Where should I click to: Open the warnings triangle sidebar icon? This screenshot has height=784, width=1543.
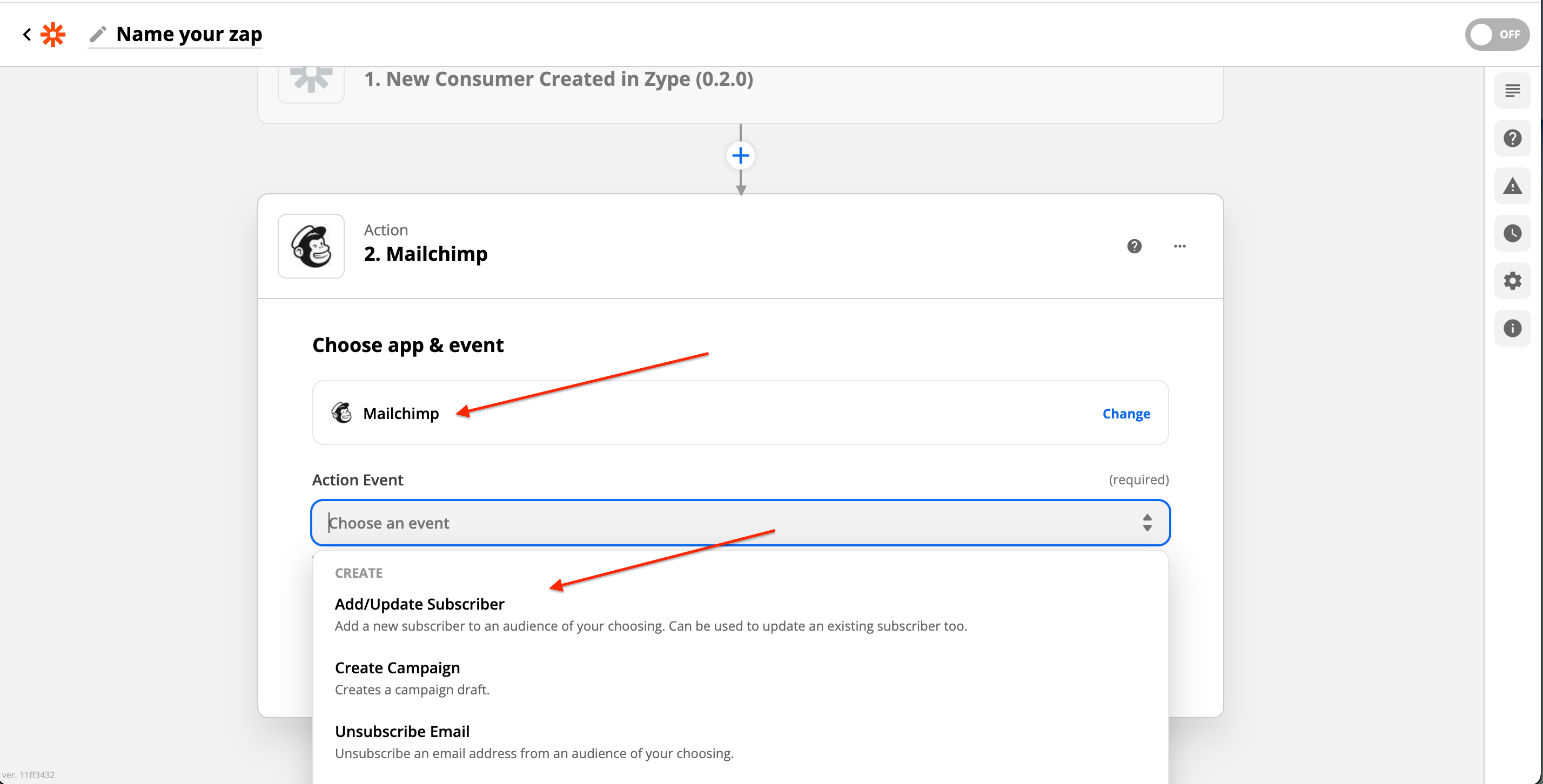tap(1512, 186)
